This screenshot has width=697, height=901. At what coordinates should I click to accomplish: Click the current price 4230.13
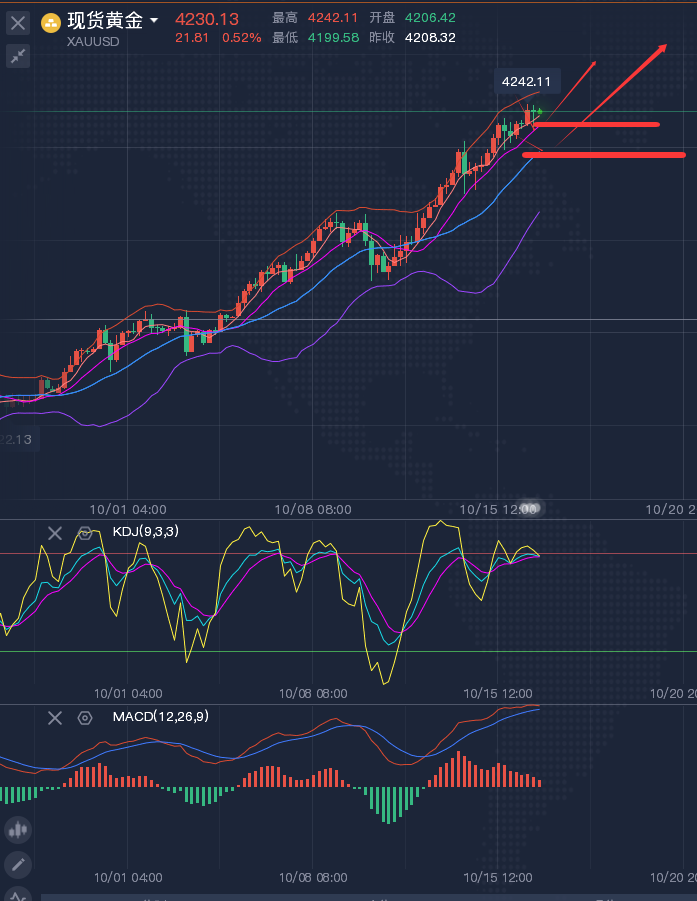[x=207, y=19]
